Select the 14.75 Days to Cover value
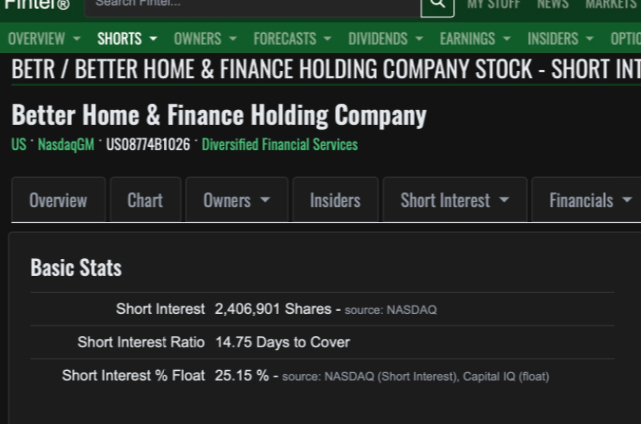The image size is (641, 424). click(282, 342)
